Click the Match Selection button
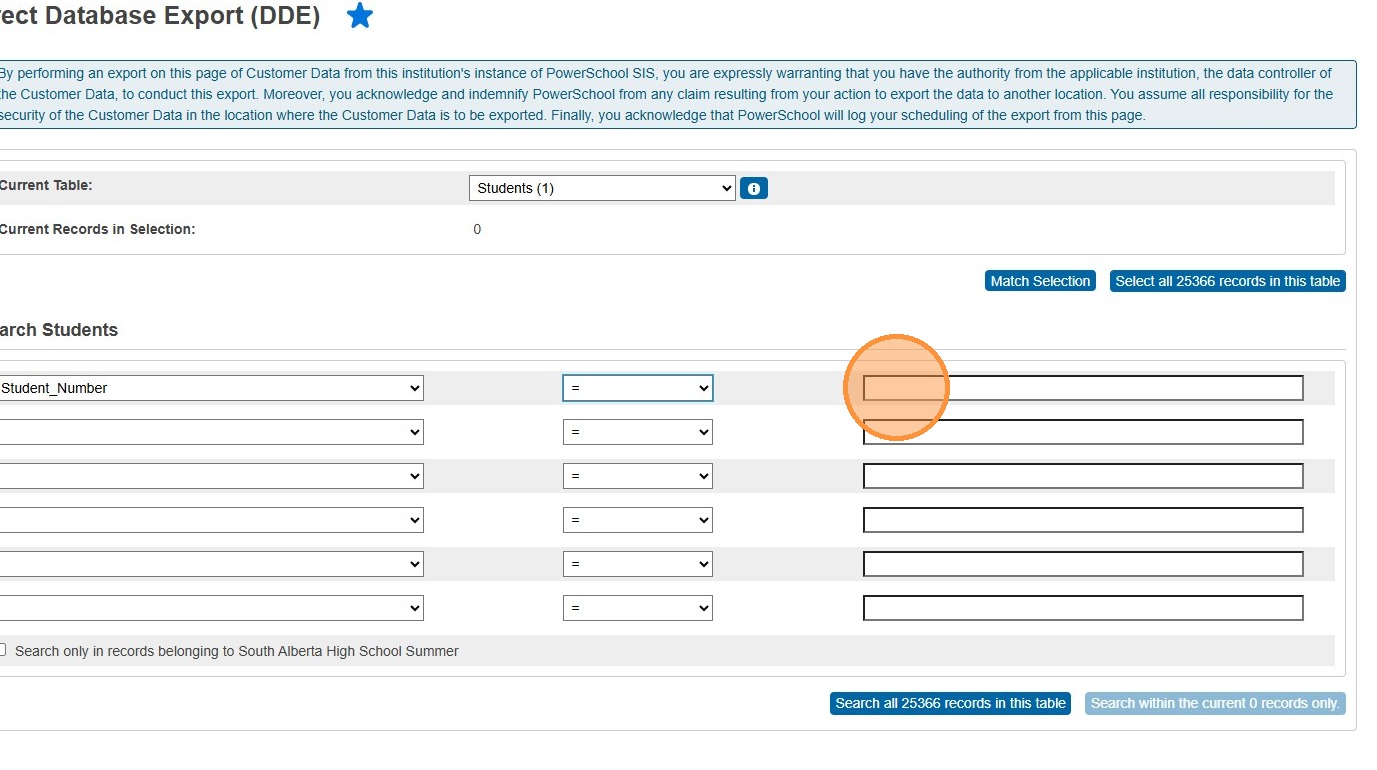 point(1040,281)
